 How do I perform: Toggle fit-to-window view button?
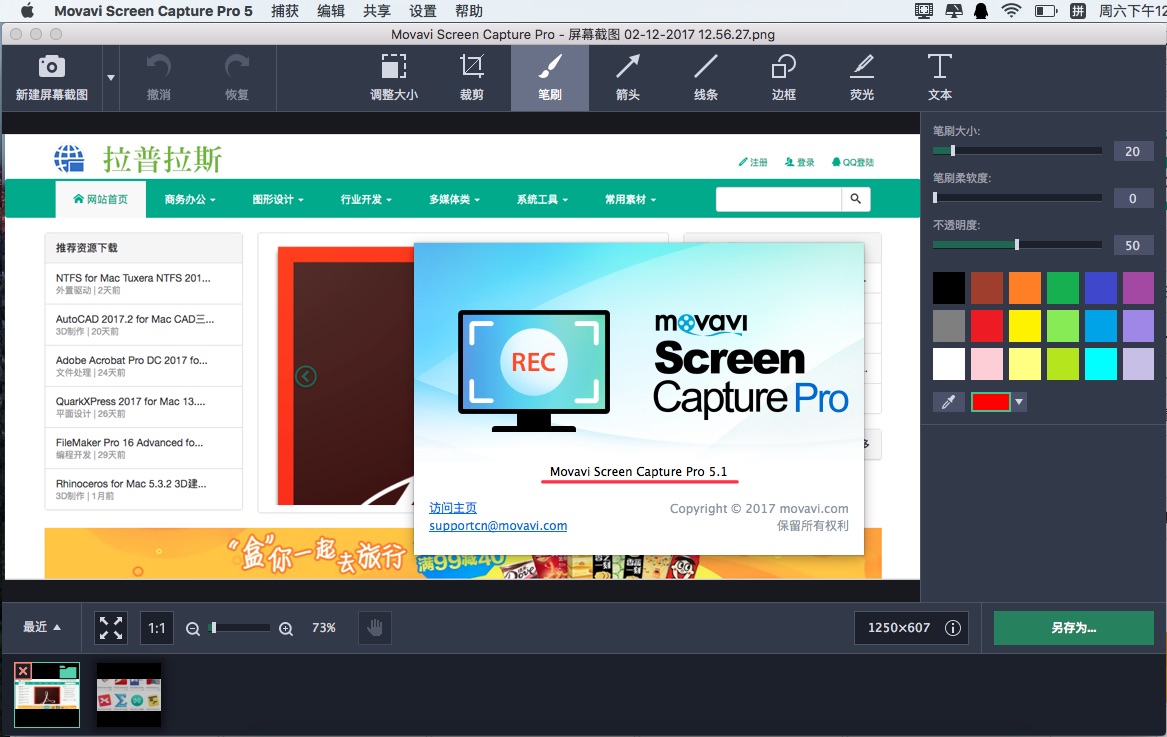coord(111,628)
